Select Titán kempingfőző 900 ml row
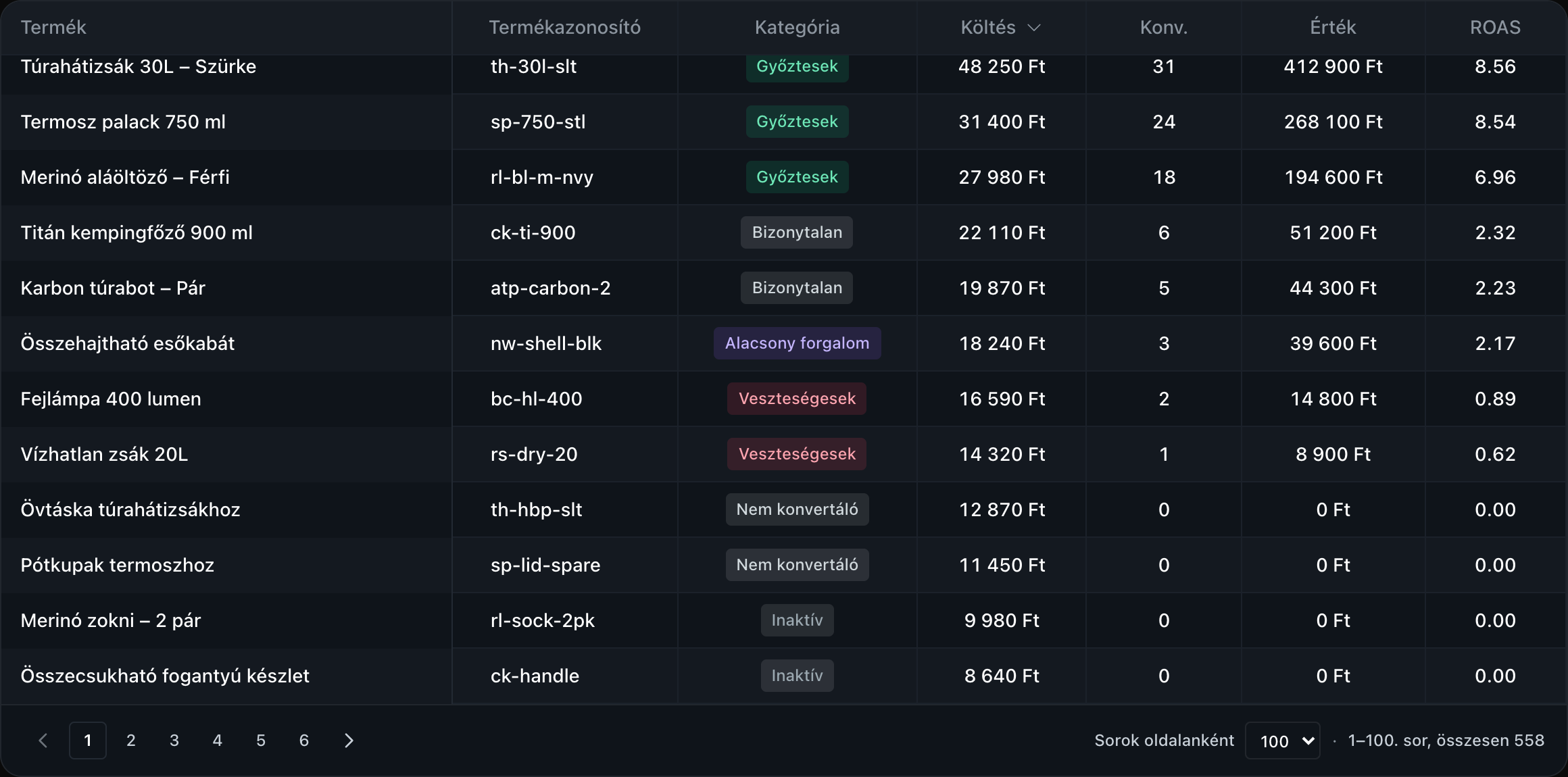The height and width of the screenshot is (777, 1568). point(784,232)
